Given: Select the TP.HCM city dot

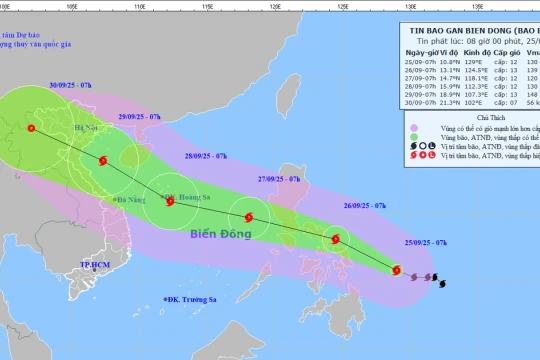Looking at the screenshot, I should [x=95, y=270].
